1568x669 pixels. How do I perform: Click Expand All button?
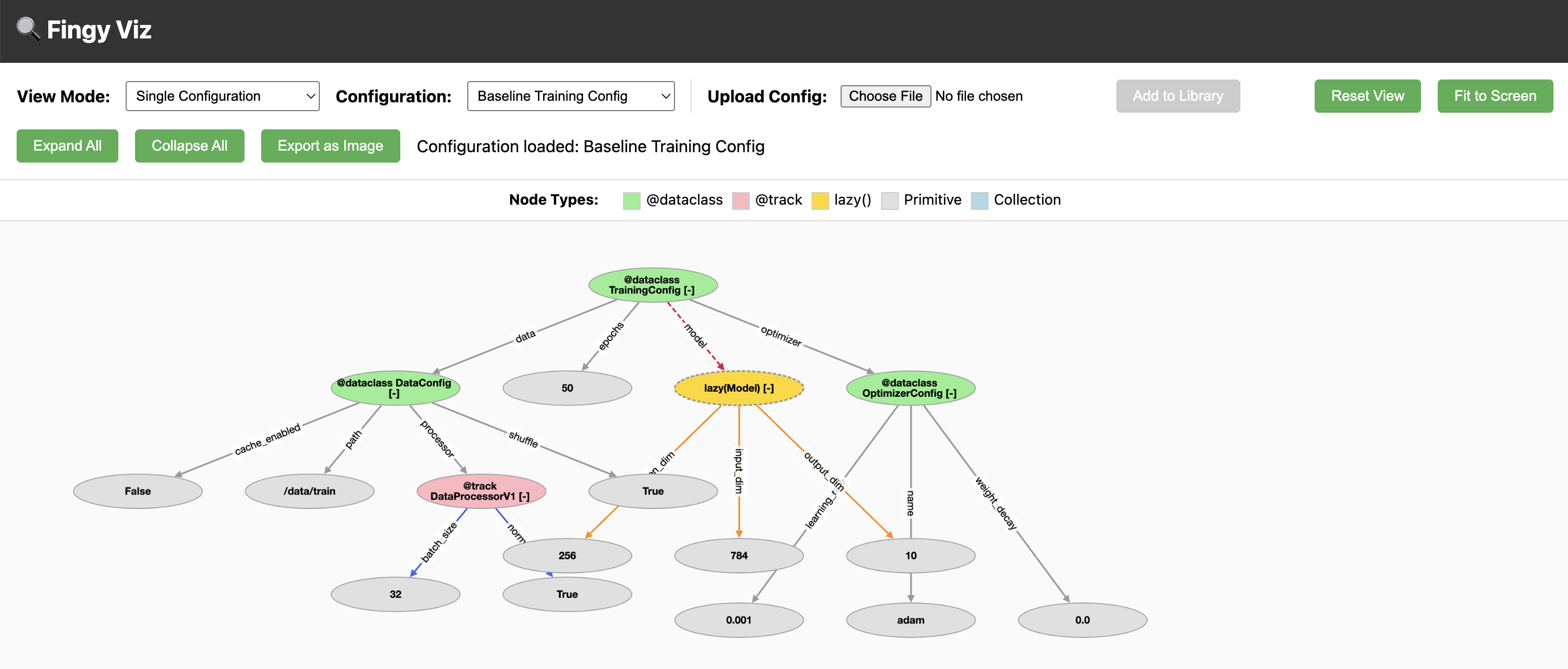pyautogui.click(x=67, y=146)
